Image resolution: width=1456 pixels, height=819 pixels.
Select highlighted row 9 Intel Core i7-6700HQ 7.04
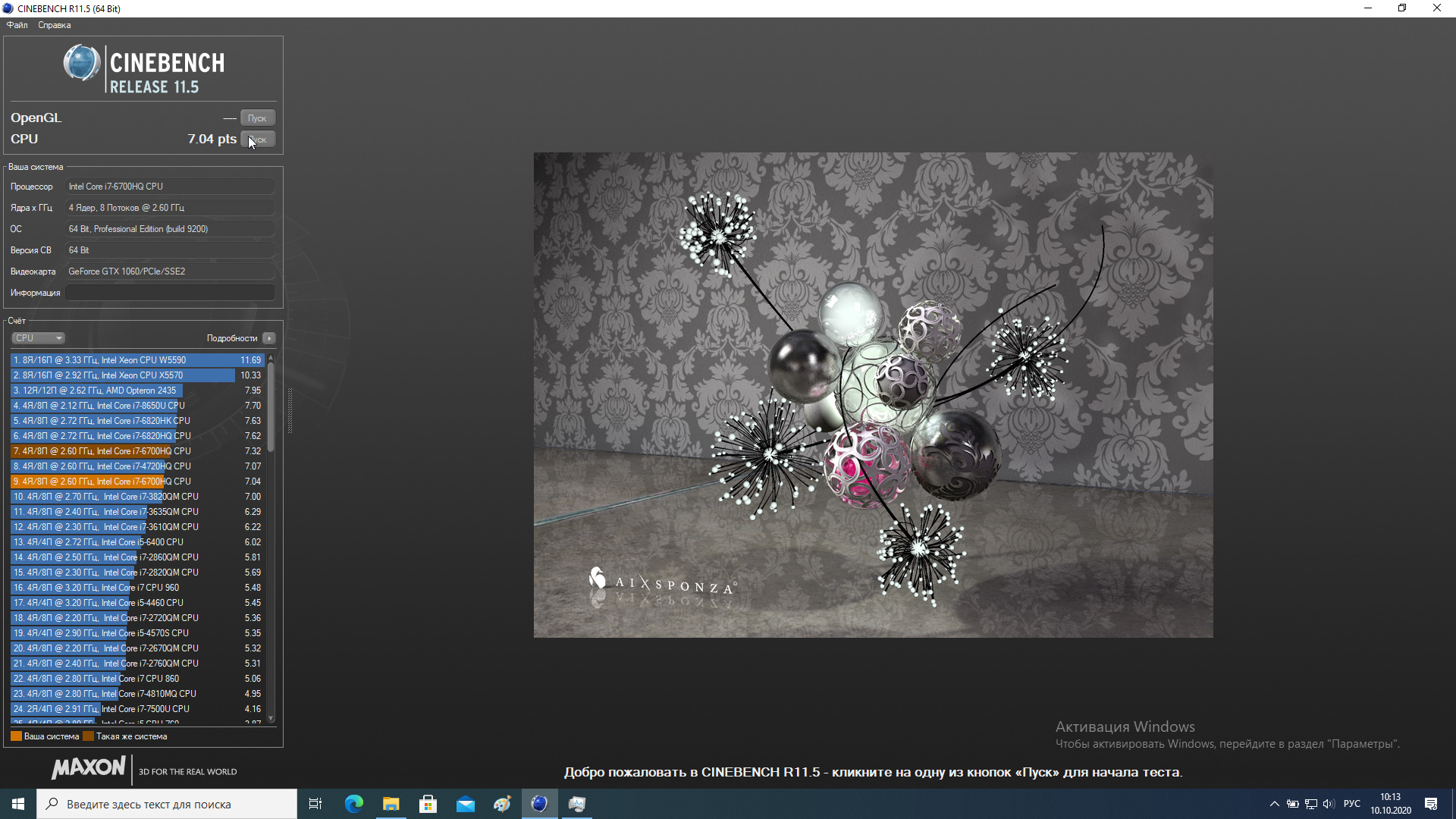pyautogui.click(x=137, y=482)
